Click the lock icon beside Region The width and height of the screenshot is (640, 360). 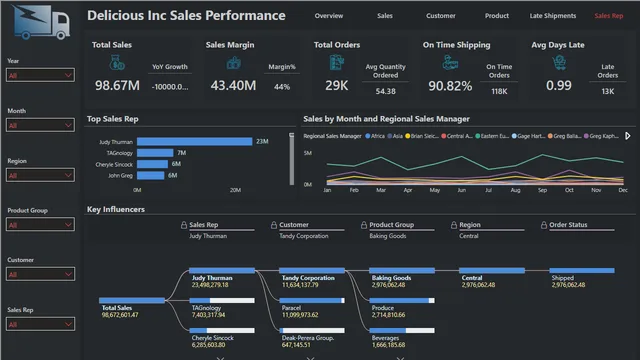(454, 225)
